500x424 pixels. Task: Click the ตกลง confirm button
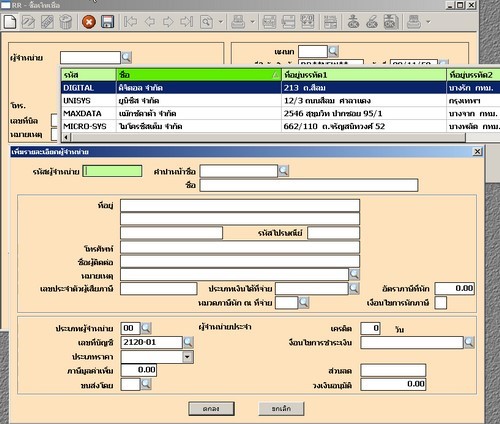211,409
